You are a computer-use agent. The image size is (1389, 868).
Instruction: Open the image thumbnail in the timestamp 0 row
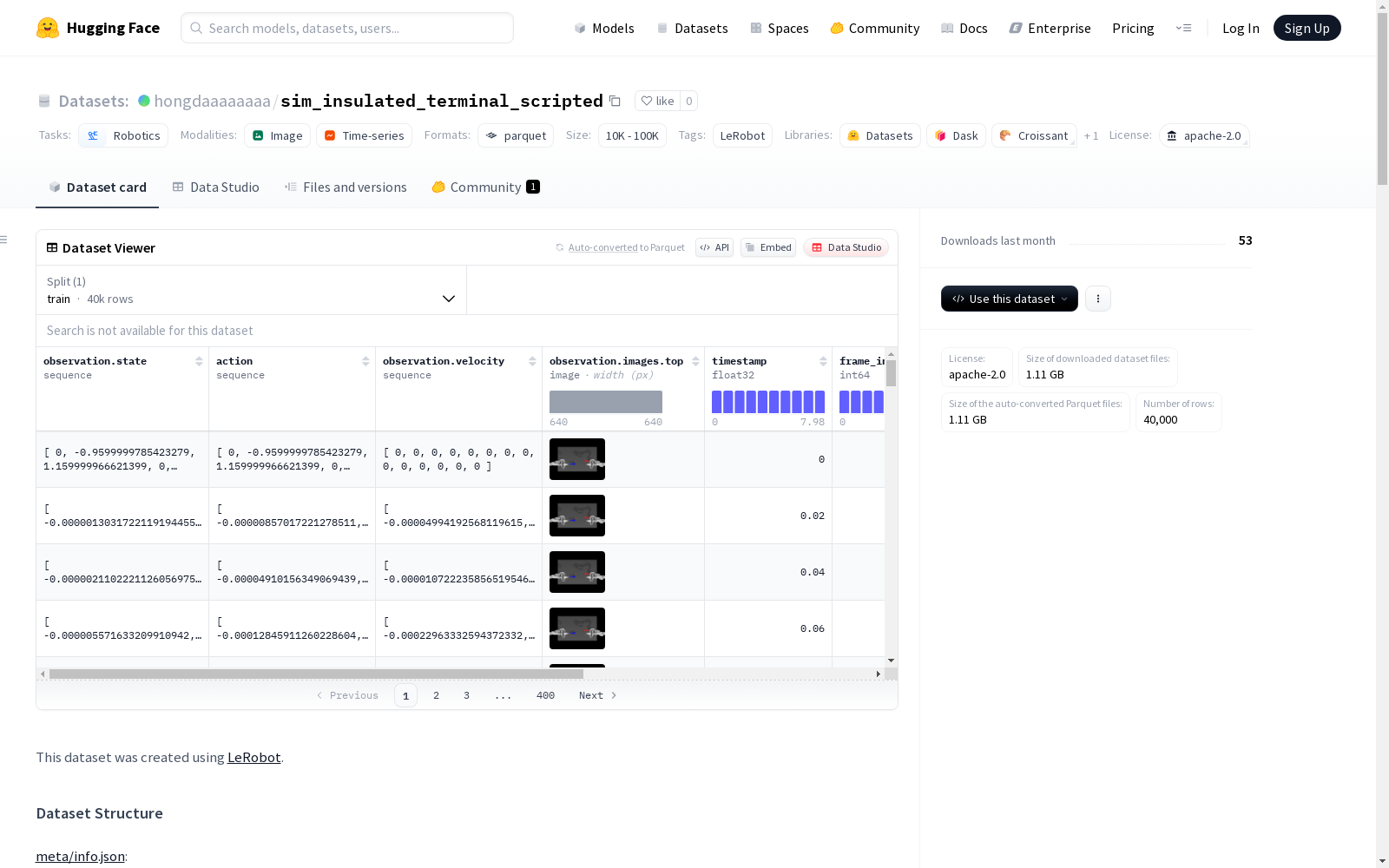[x=577, y=459]
